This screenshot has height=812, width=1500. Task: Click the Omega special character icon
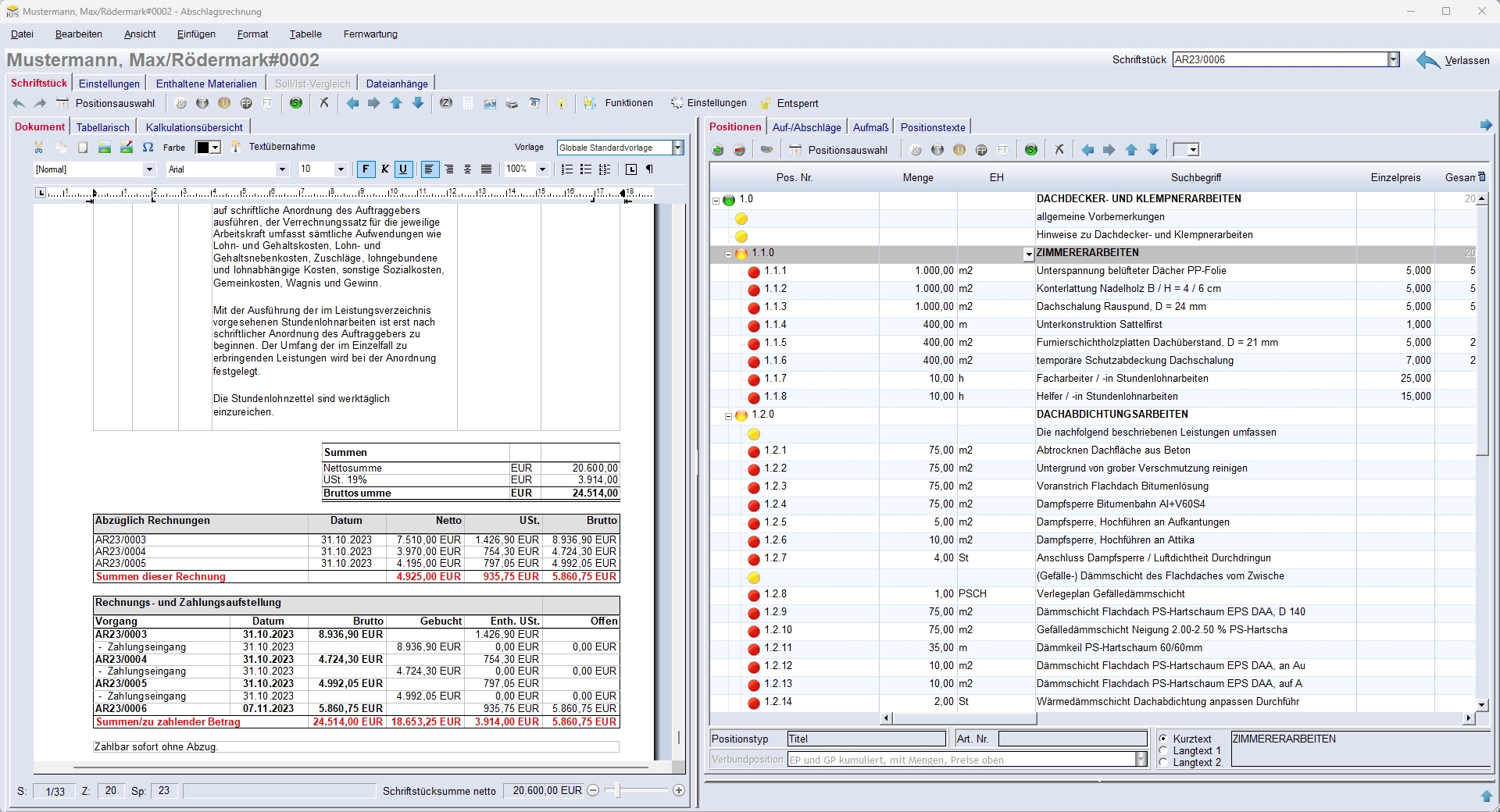[x=148, y=148]
